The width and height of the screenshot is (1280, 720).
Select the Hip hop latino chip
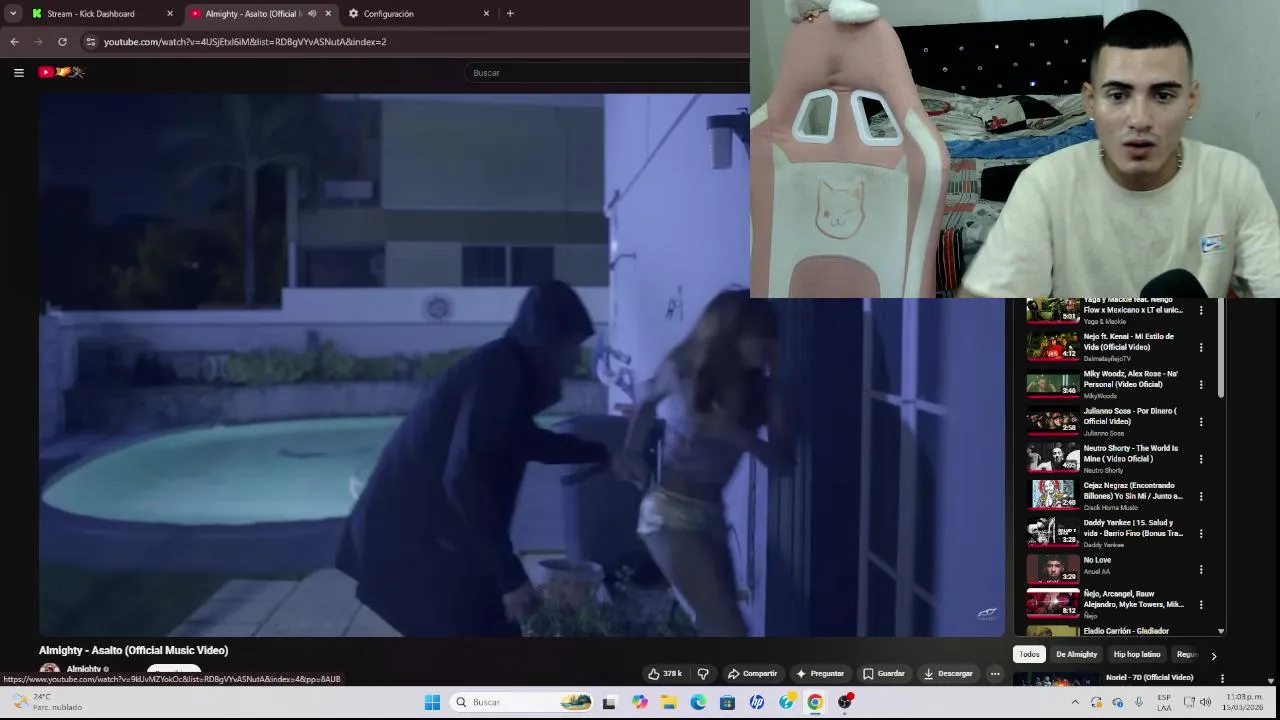coord(1137,655)
